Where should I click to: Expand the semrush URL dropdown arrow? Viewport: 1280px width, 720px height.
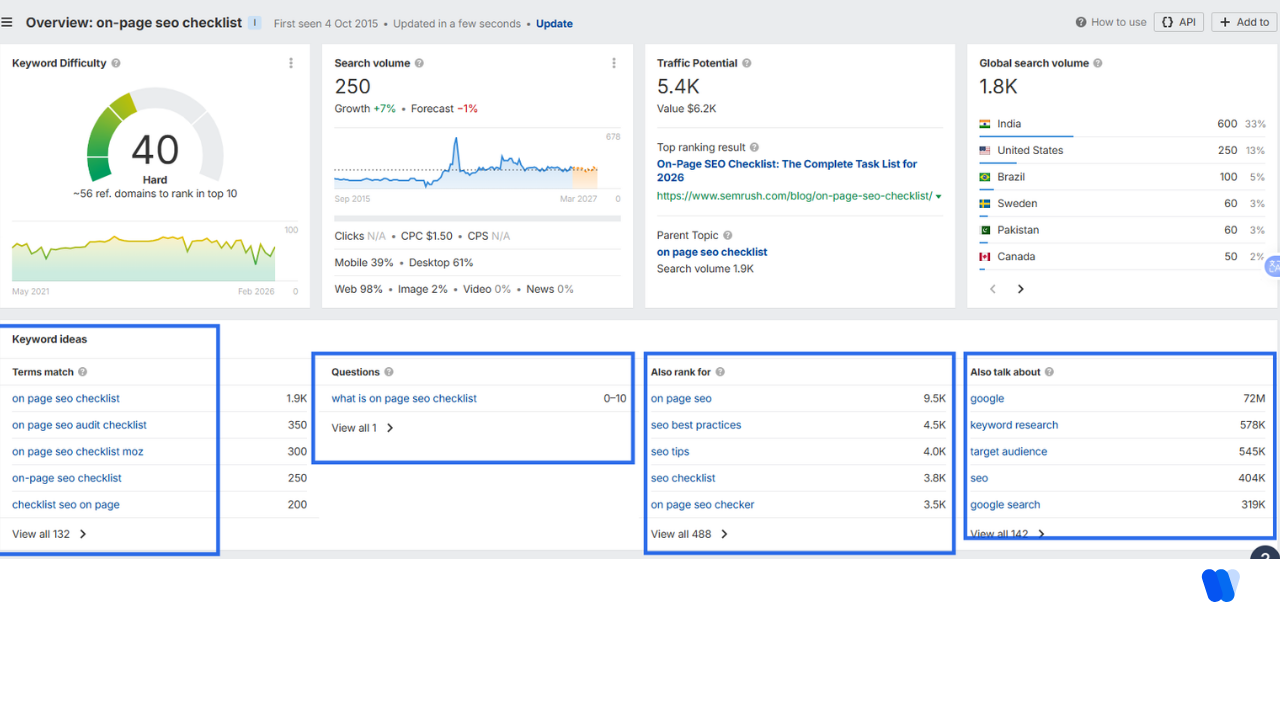click(x=938, y=197)
